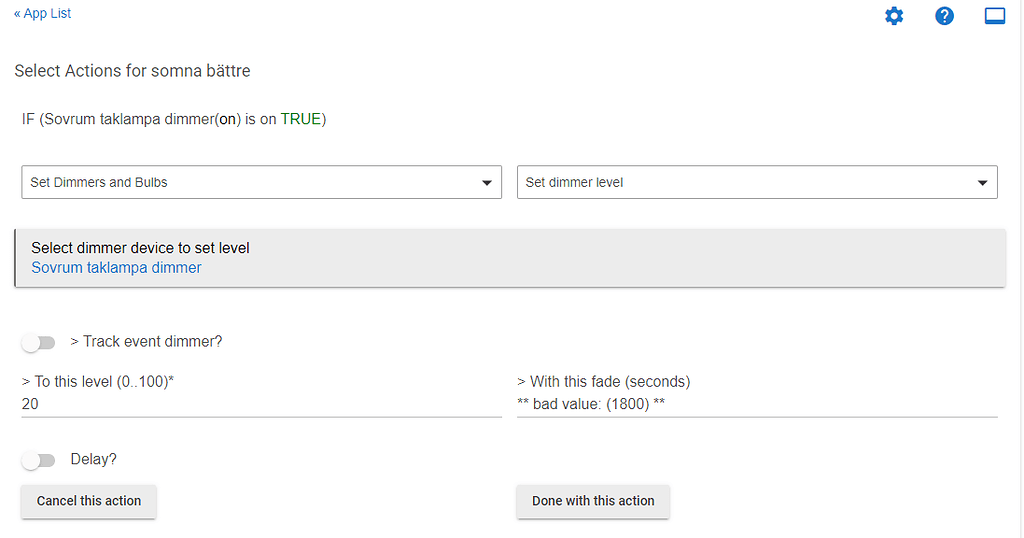Enable the Delay switch

click(x=39, y=461)
